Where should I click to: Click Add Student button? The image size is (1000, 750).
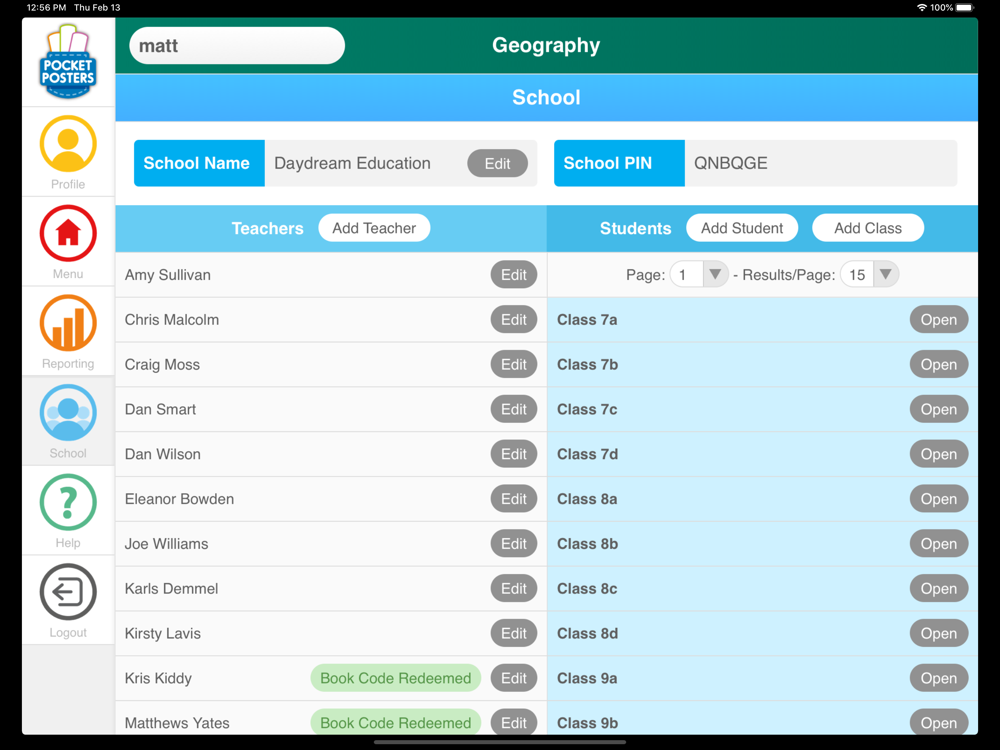[x=742, y=228]
